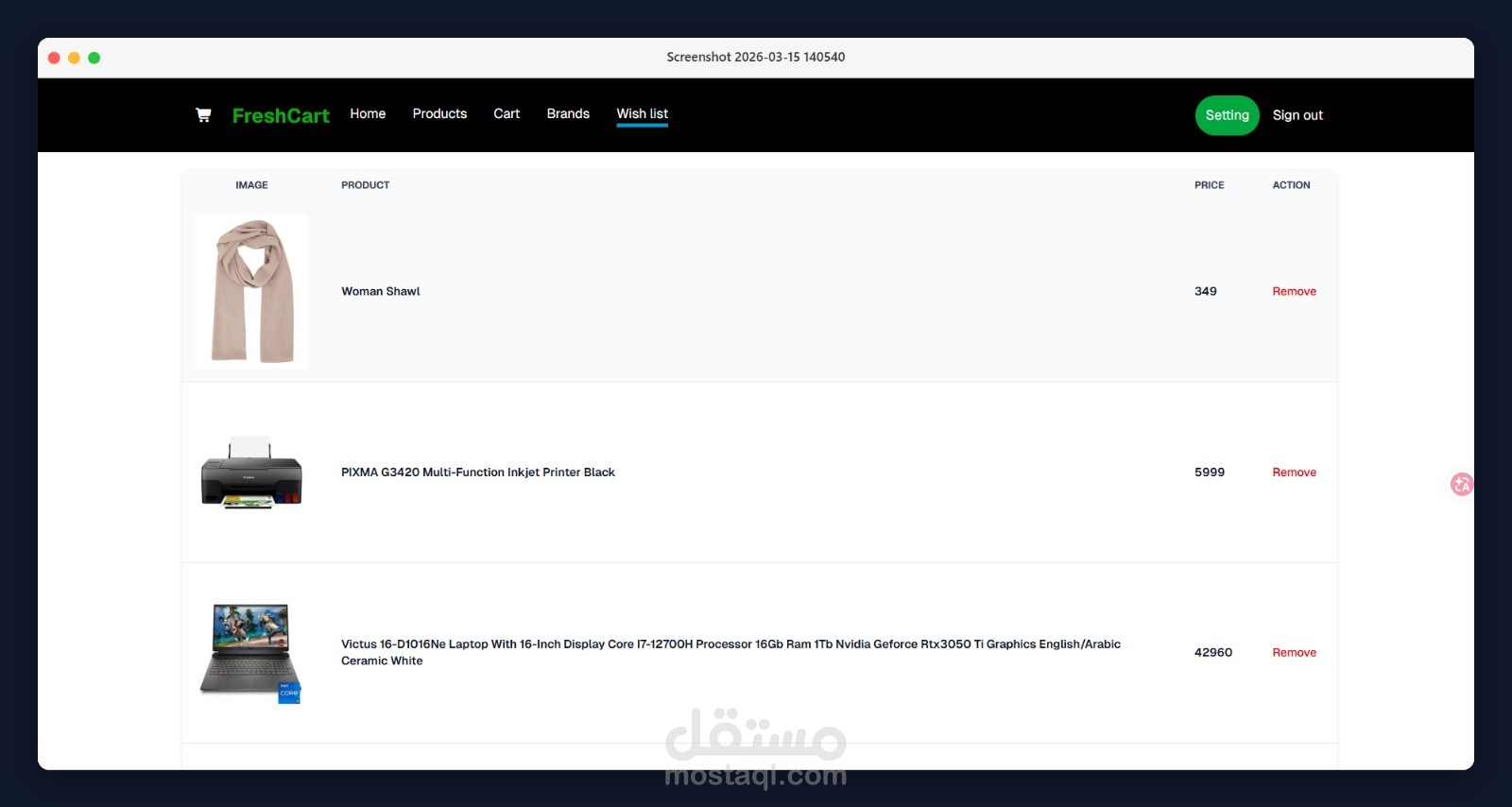Click the 5999 price value
Viewport: 1512px width, 807px height.
(x=1210, y=472)
